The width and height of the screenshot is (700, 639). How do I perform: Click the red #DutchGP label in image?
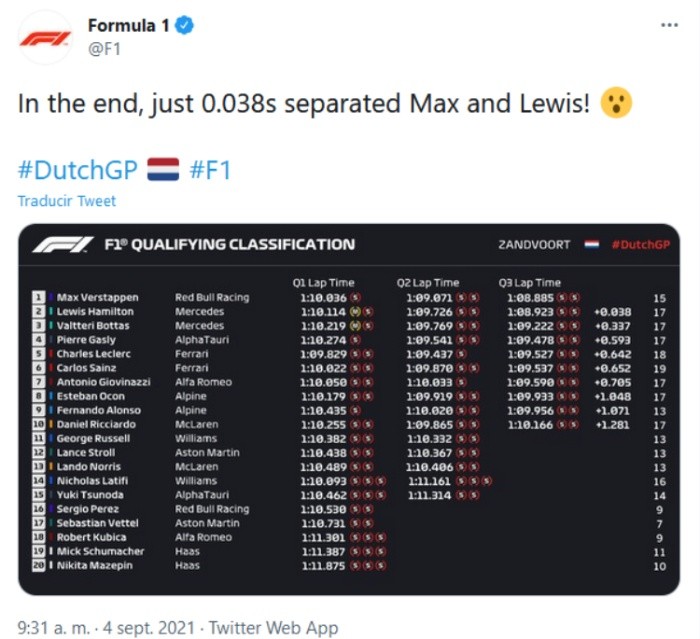[640, 244]
